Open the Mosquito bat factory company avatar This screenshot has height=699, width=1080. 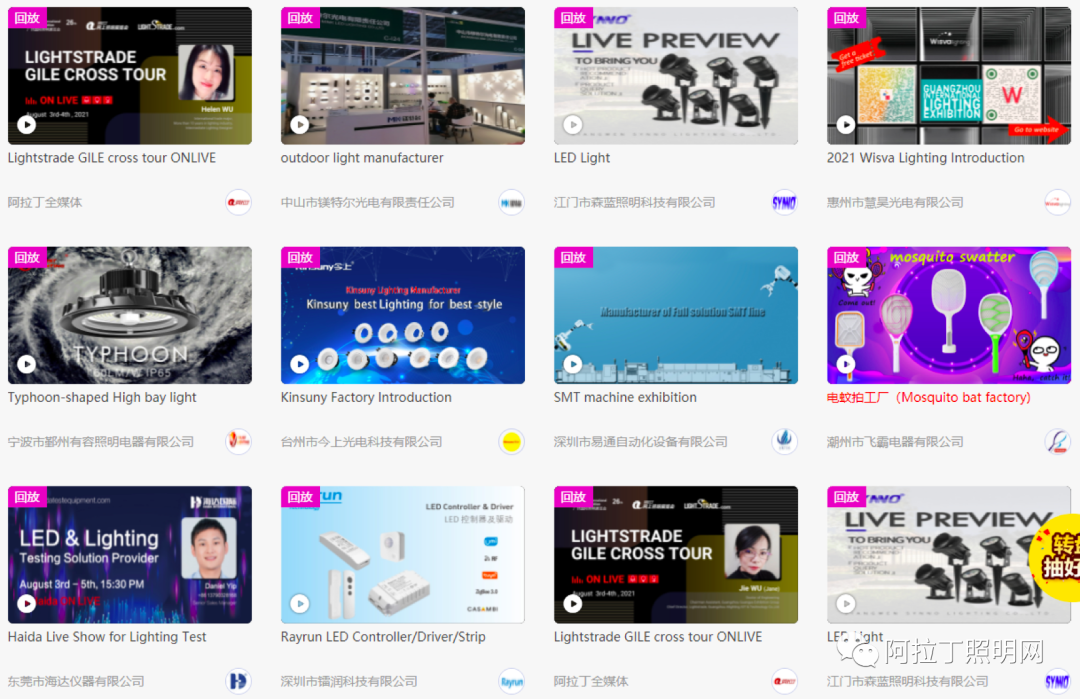(1057, 441)
